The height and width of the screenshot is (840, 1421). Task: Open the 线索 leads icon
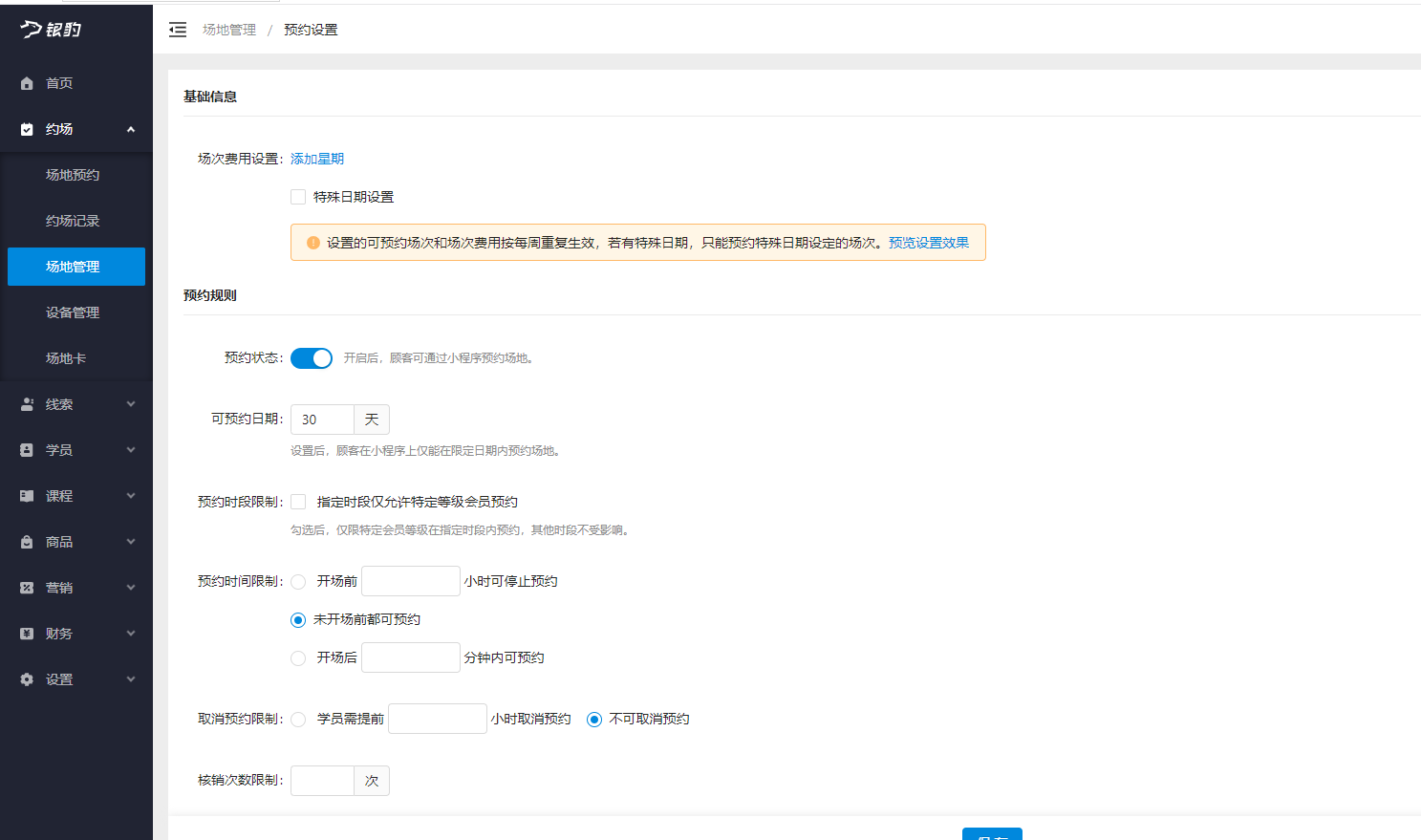[x=28, y=403]
